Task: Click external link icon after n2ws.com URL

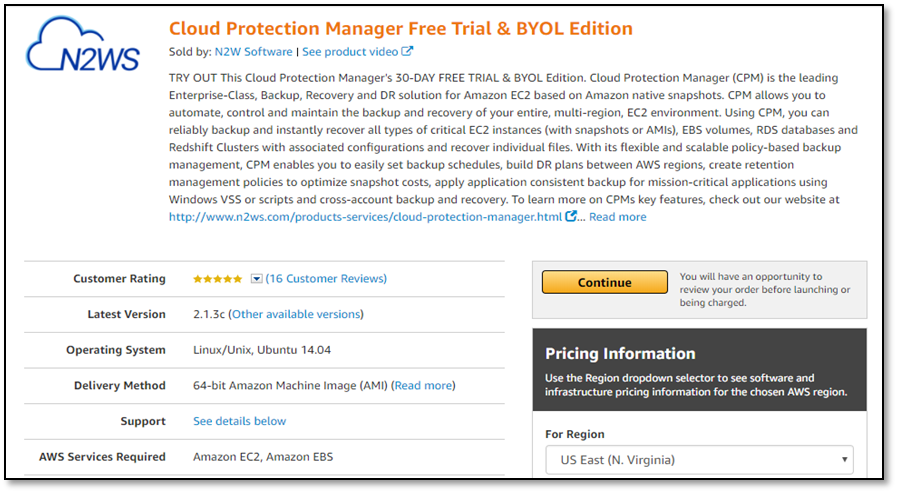Action: 570,216
